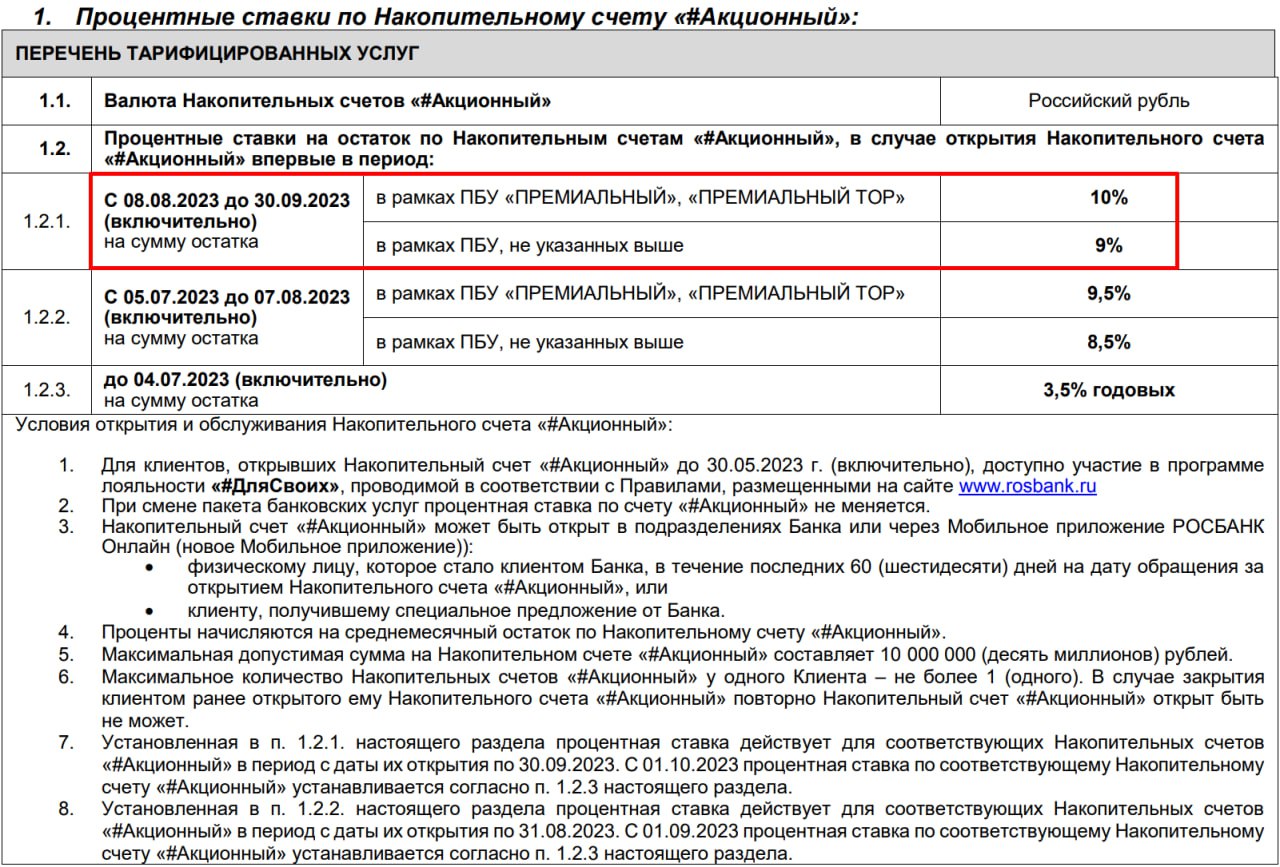Click the 9,5% rate value
Viewport: 1280px width, 867px height.
[x=1109, y=294]
